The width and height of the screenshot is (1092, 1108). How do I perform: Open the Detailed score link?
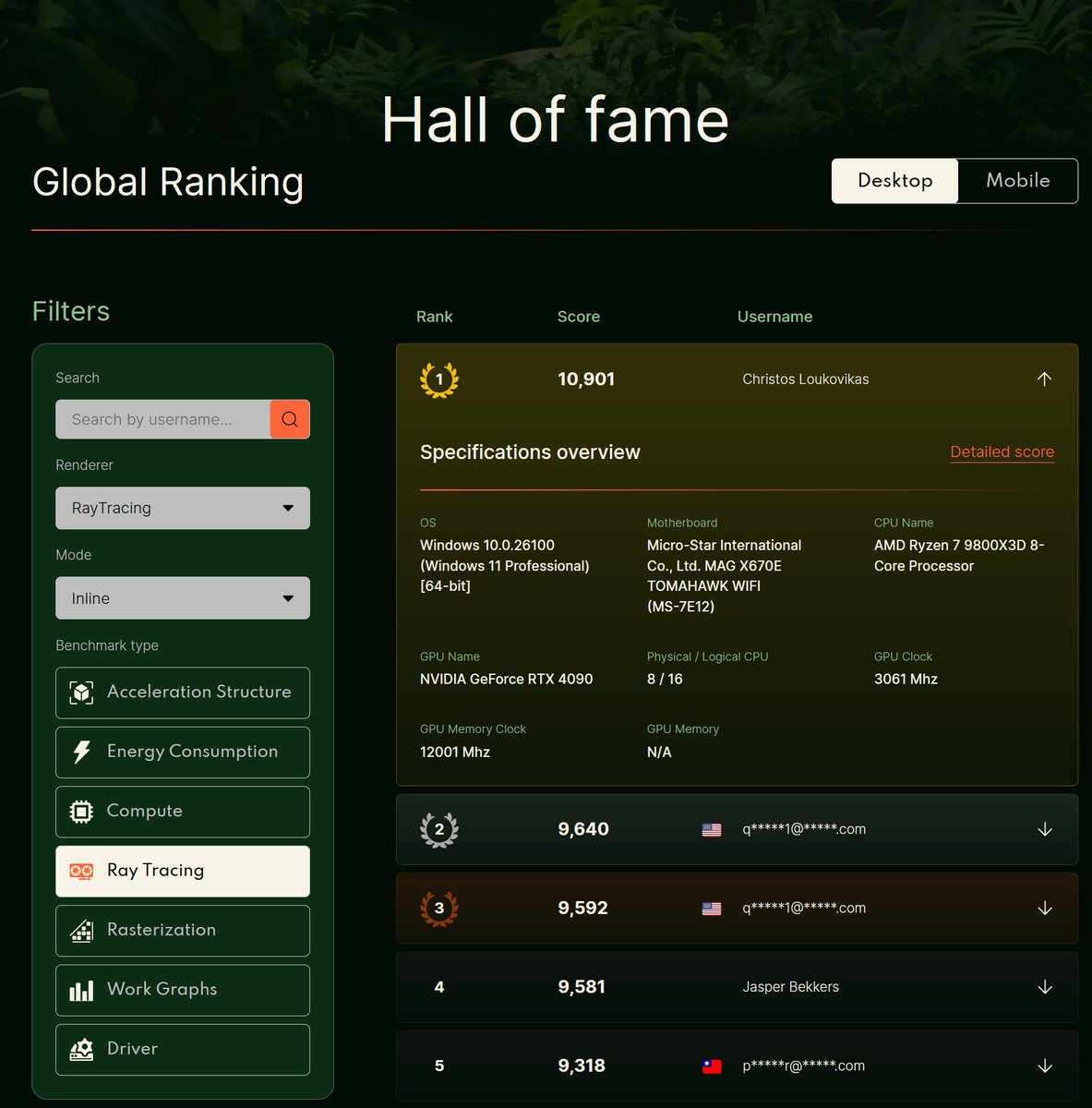pos(1002,452)
